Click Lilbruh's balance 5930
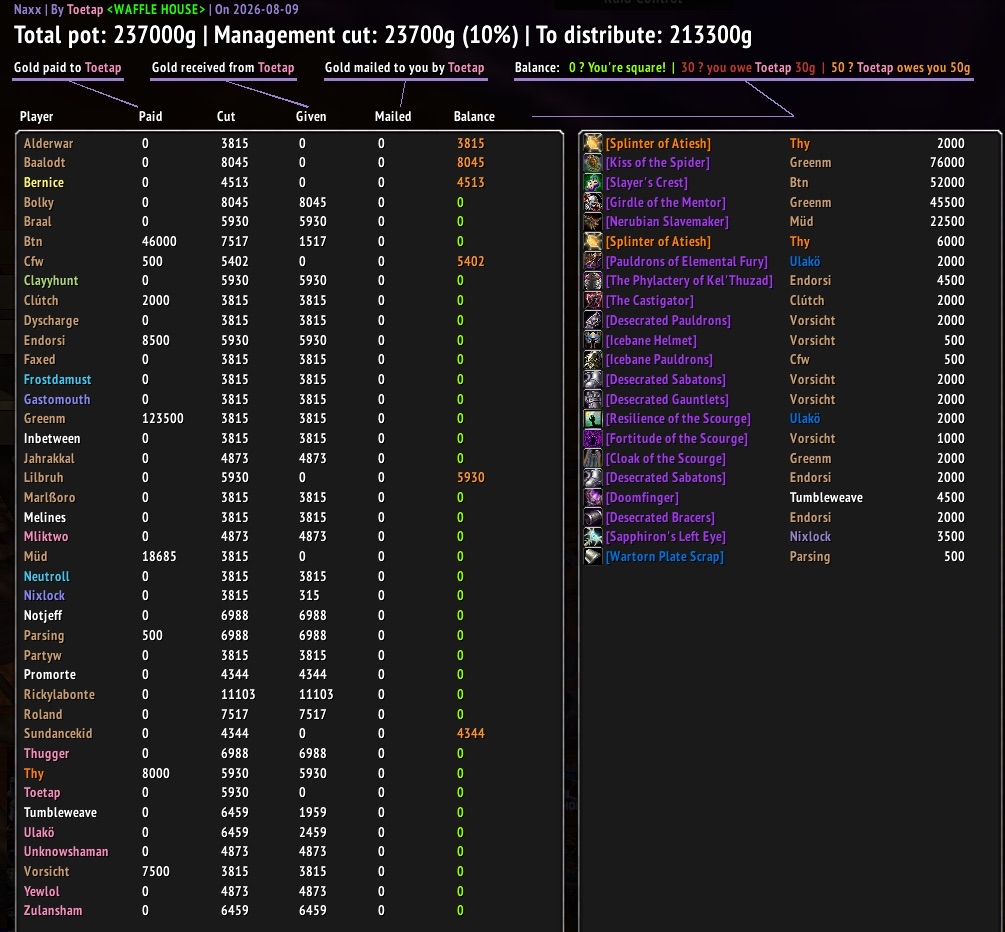1005x932 pixels. (x=470, y=478)
